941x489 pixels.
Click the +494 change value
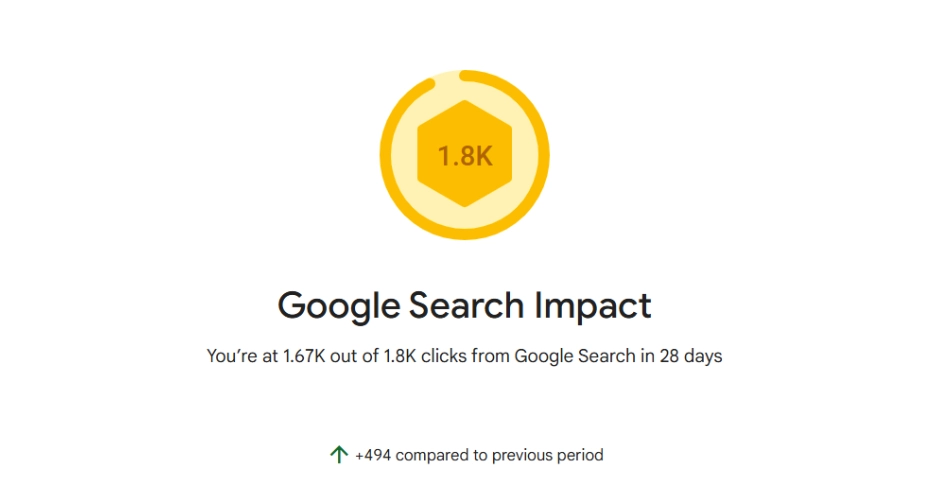[375, 455]
